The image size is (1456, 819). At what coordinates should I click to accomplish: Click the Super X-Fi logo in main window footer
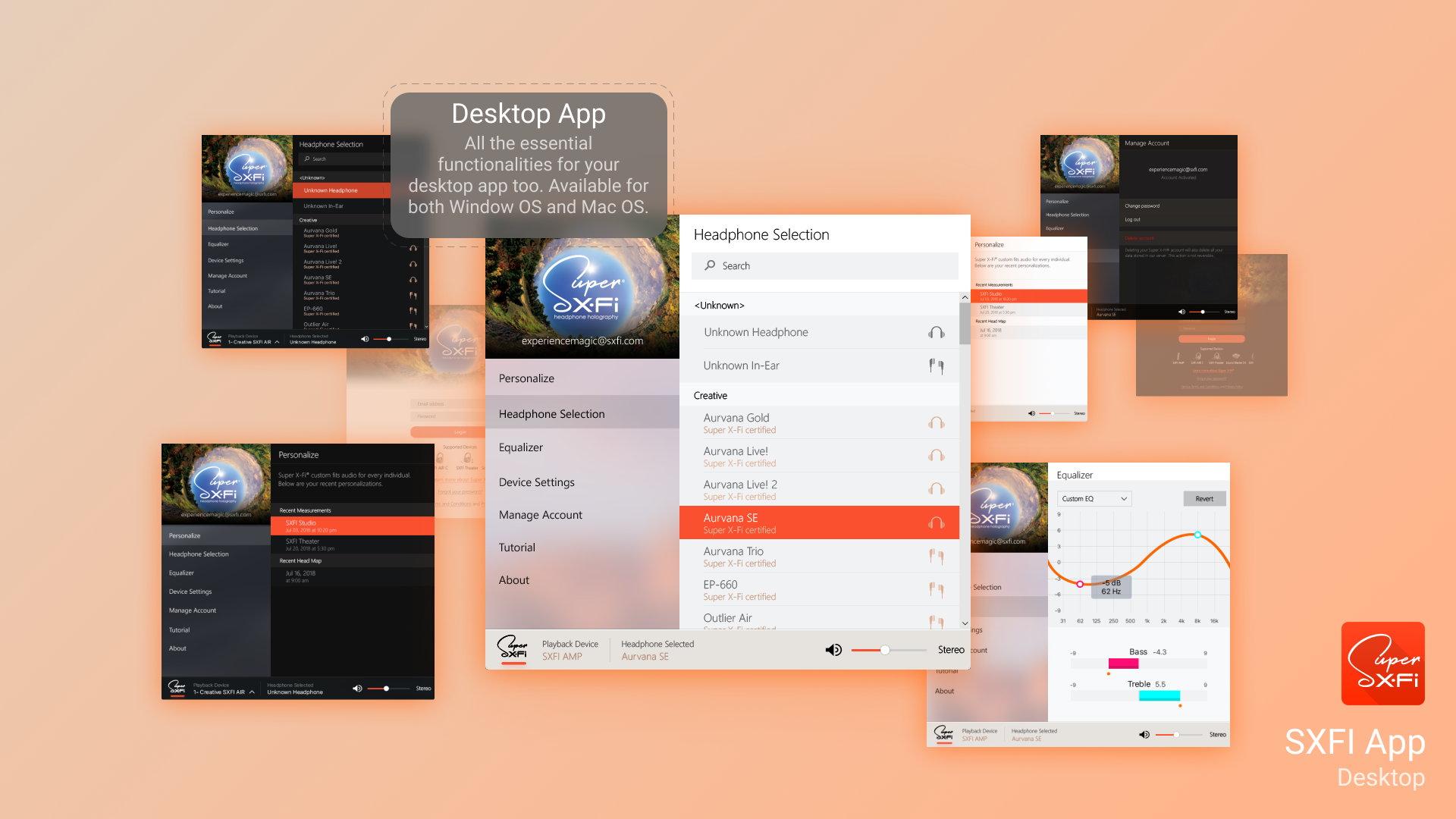tap(513, 648)
